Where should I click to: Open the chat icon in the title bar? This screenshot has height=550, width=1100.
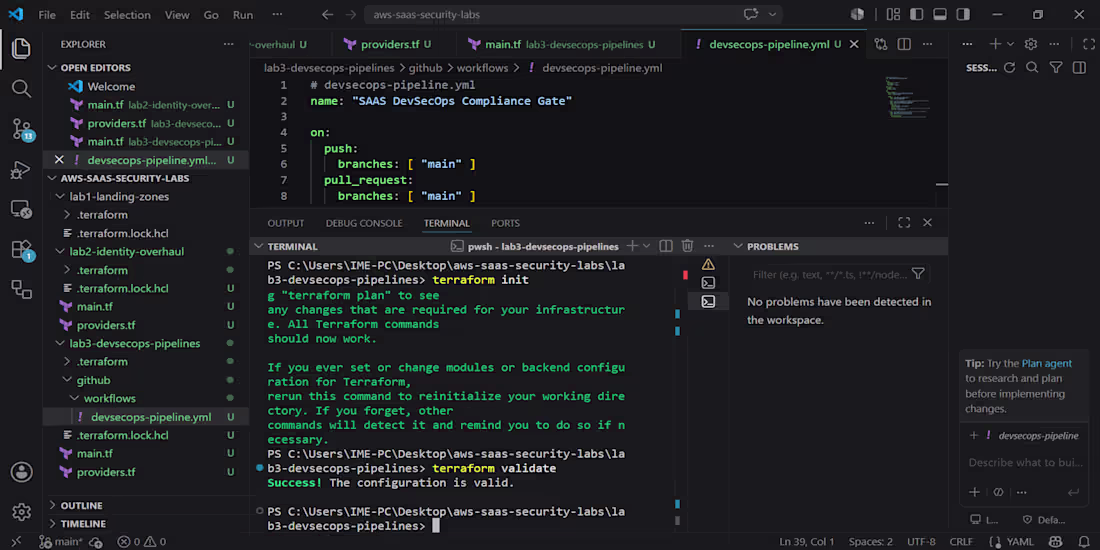click(x=751, y=15)
